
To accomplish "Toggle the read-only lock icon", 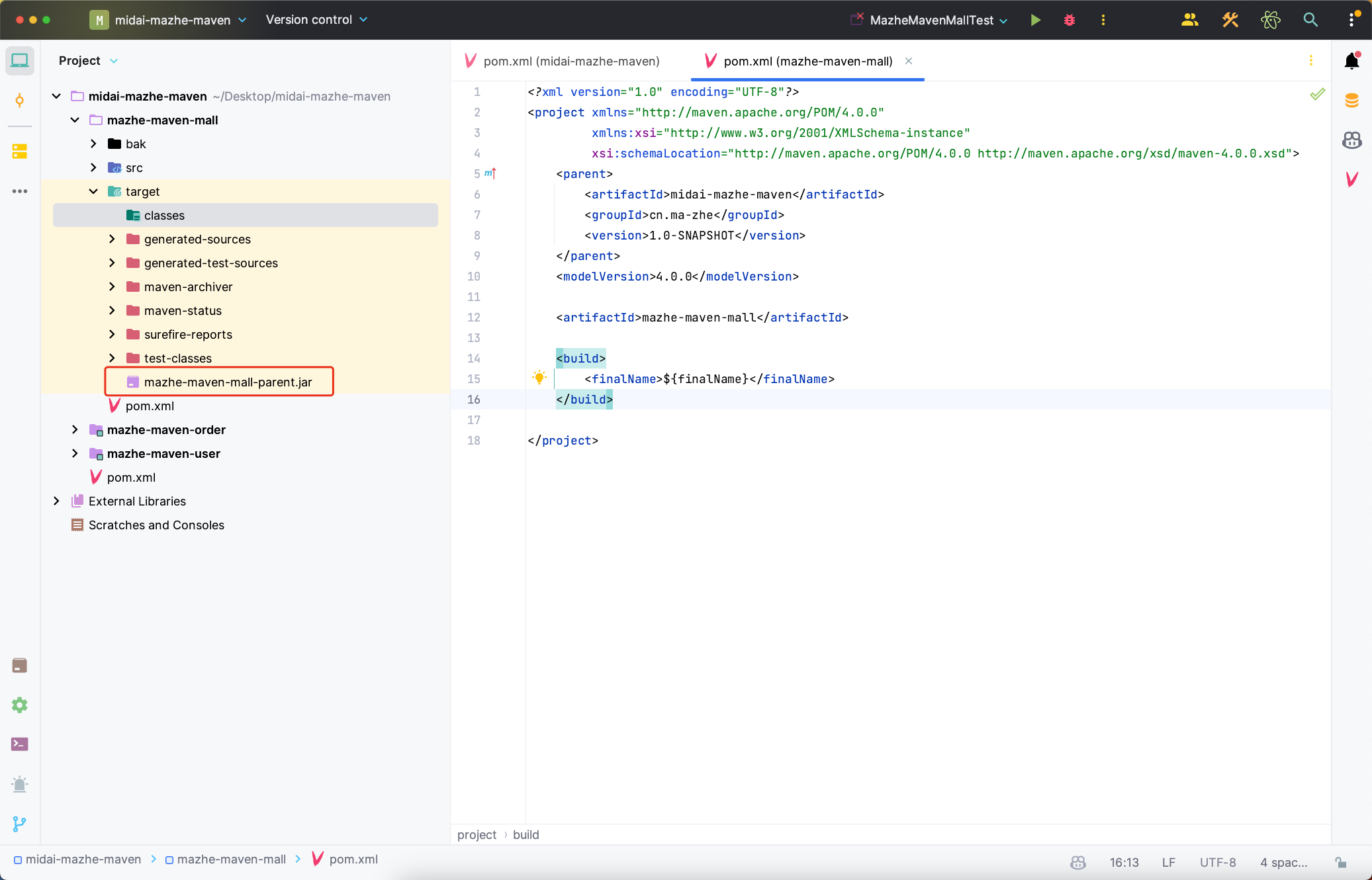I will [x=1340, y=862].
